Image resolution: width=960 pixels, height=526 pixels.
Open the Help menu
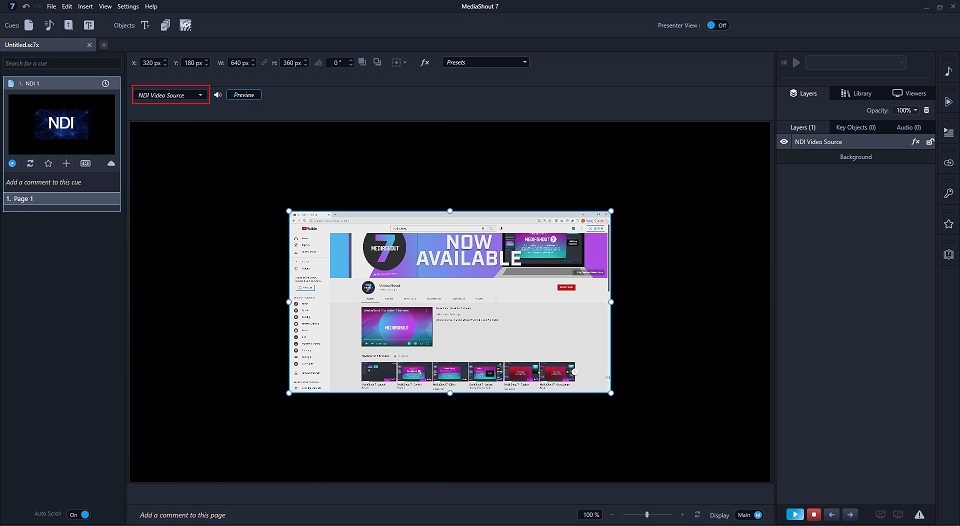[x=151, y=6]
